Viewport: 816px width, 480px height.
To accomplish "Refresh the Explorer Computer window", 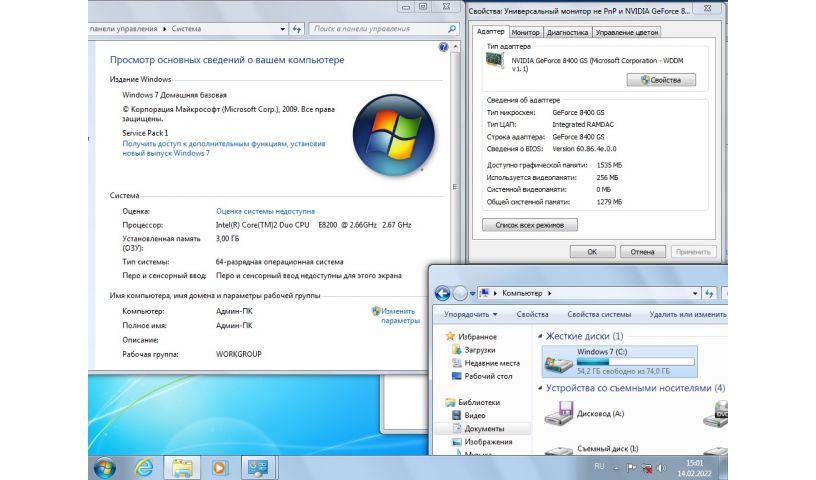I will point(709,294).
